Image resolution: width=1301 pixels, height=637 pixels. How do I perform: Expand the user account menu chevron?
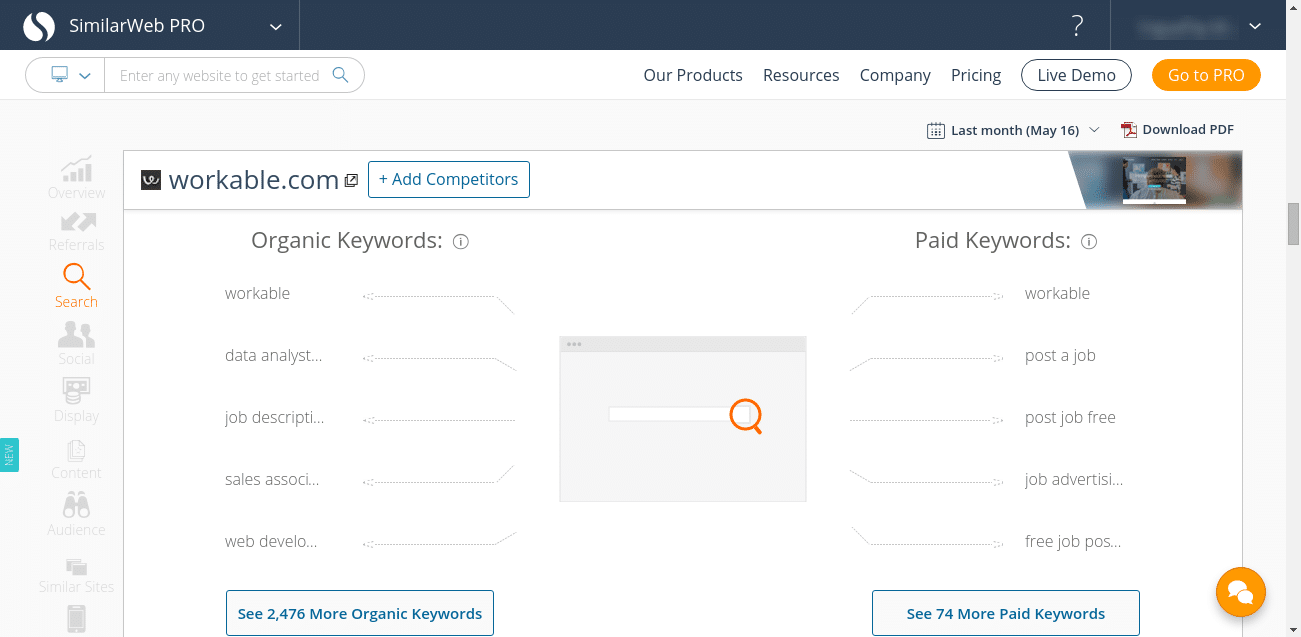click(x=1256, y=27)
